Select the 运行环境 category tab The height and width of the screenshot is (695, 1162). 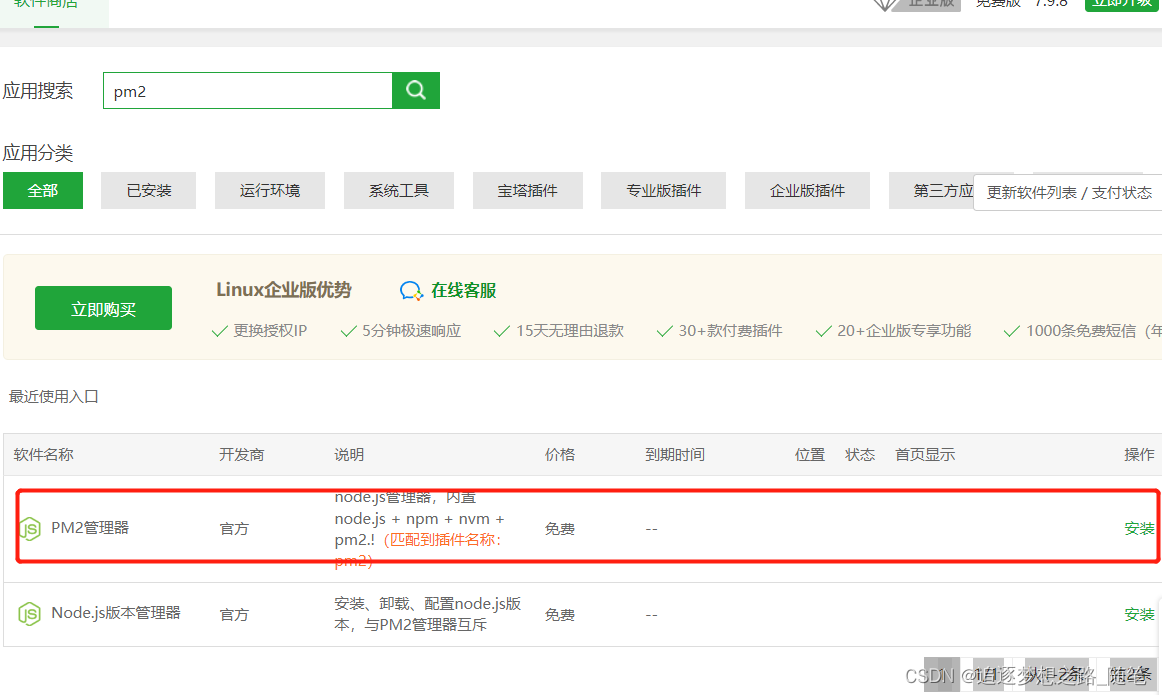click(x=270, y=190)
